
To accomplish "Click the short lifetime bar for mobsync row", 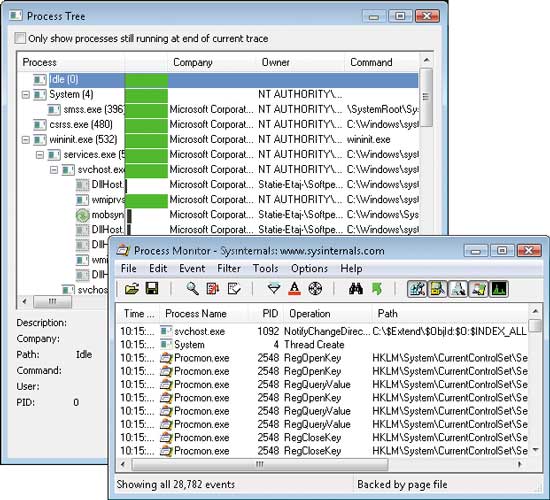I will coord(129,215).
